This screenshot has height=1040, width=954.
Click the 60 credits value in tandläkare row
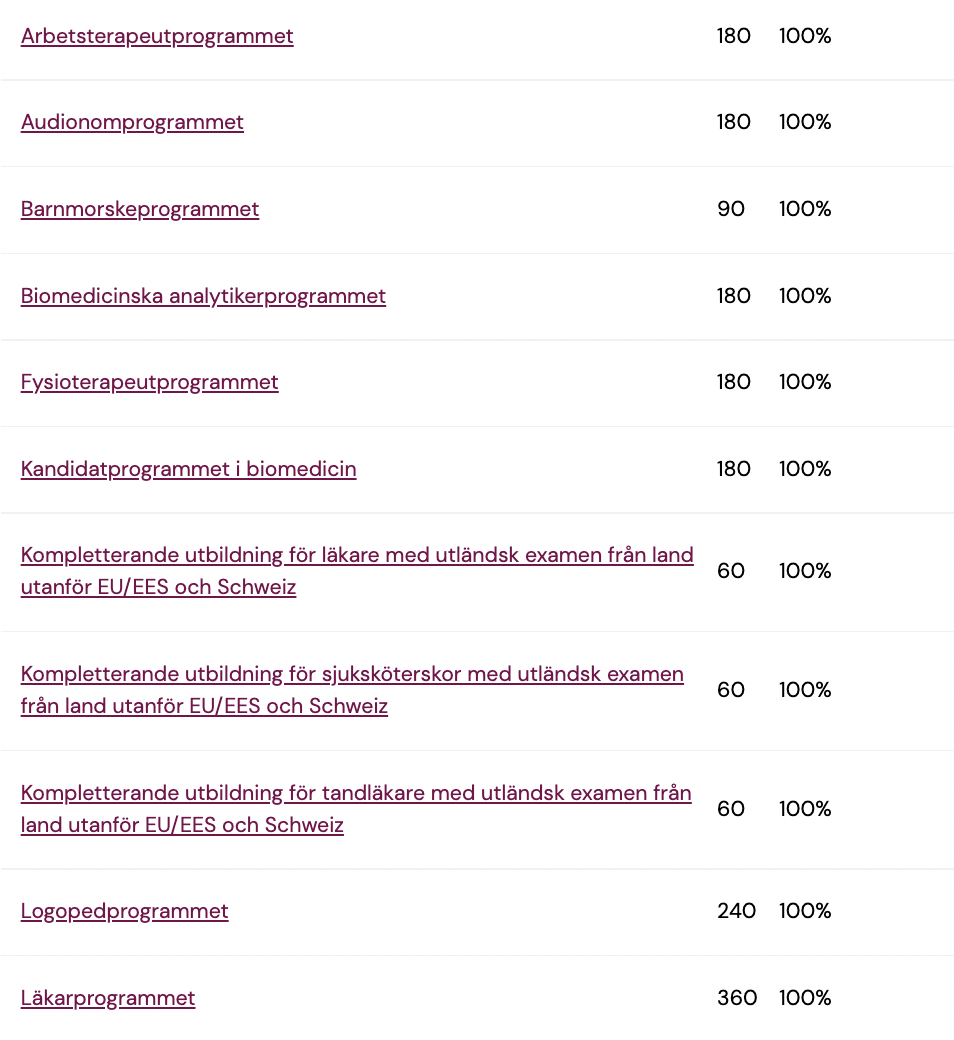coord(731,809)
